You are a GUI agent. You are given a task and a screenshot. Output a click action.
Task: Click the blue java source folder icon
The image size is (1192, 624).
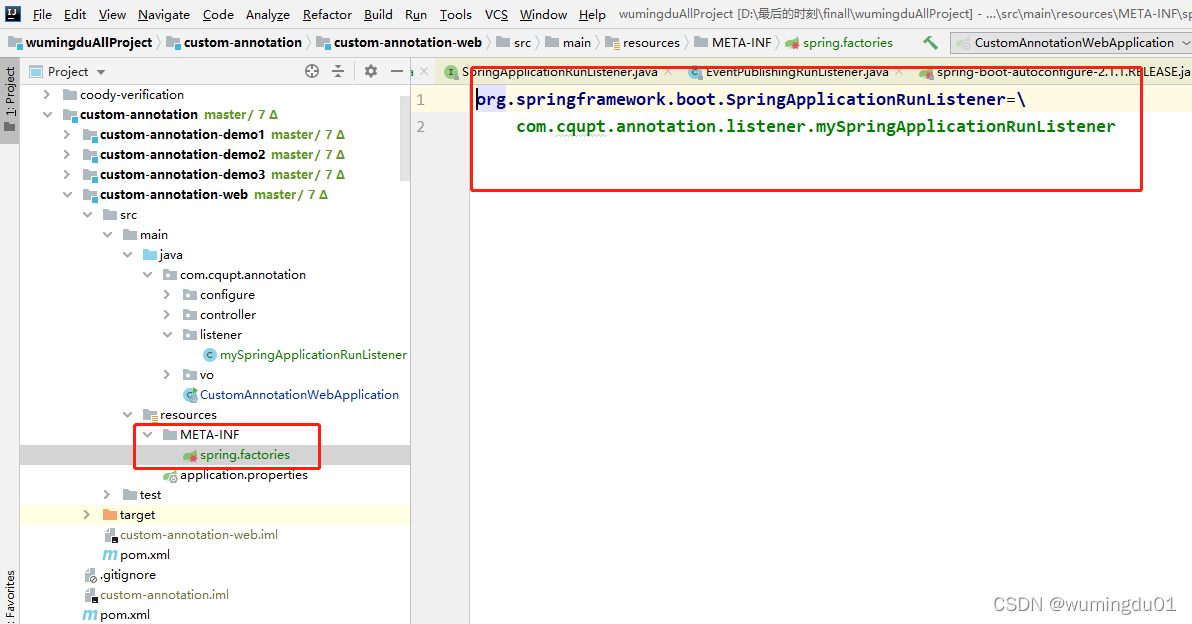coord(150,255)
